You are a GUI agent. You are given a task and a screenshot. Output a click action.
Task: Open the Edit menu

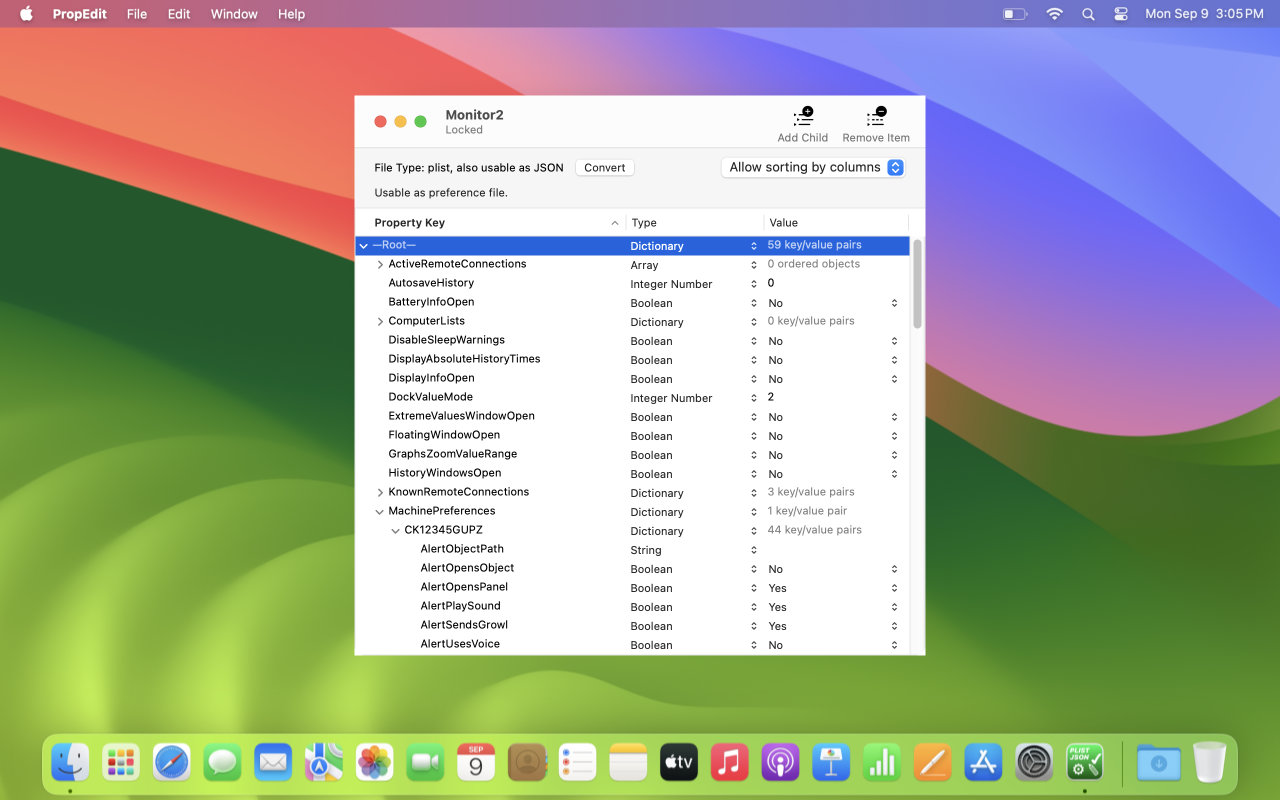(x=179, y=14)
